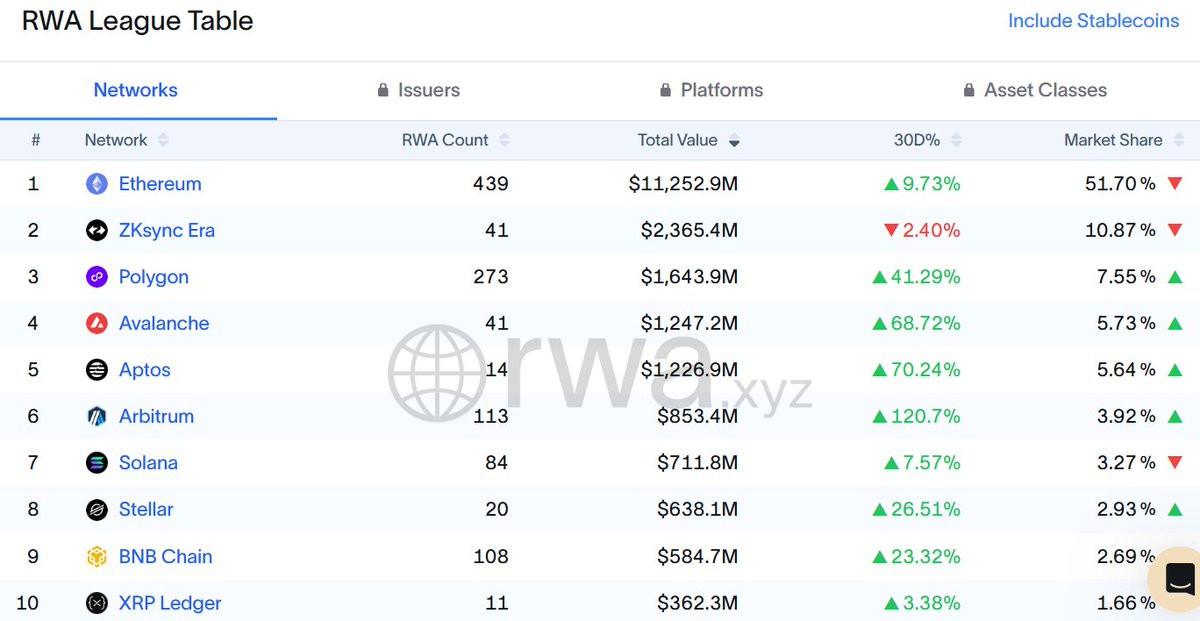Open the XRP Ledger network link
The image size is (1200, 621).
pyautogui.click(x=170, y=603)
